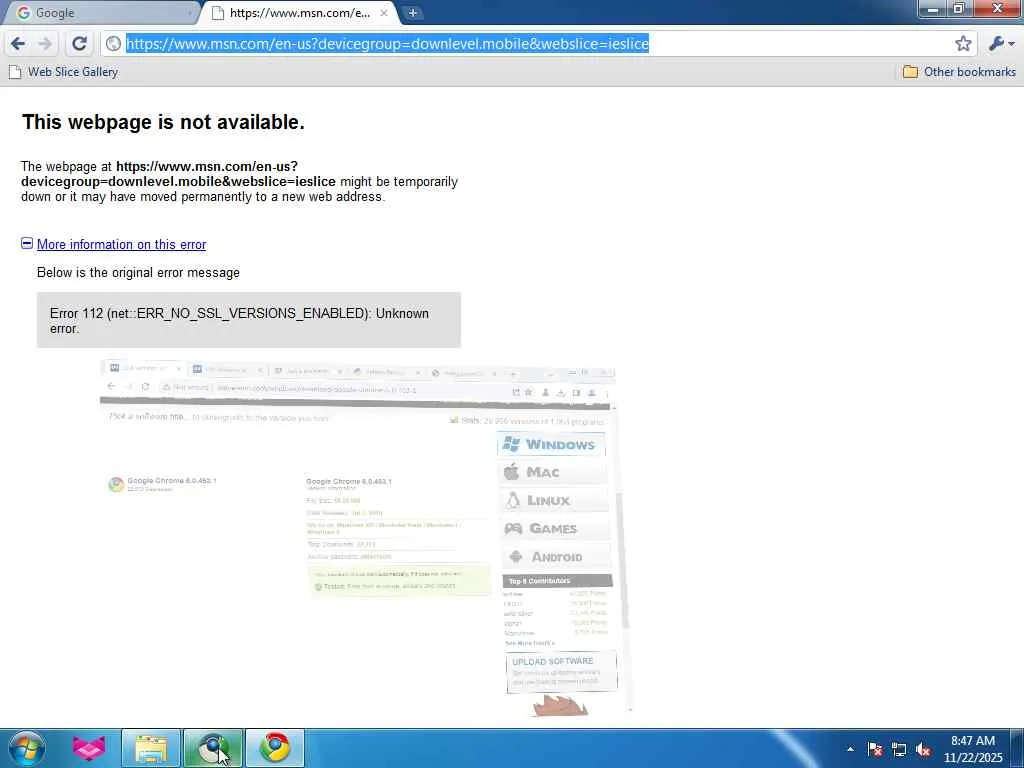1024x768 pixels.
Task: Open a new tab with plus button
Action: tap(412, 12)
